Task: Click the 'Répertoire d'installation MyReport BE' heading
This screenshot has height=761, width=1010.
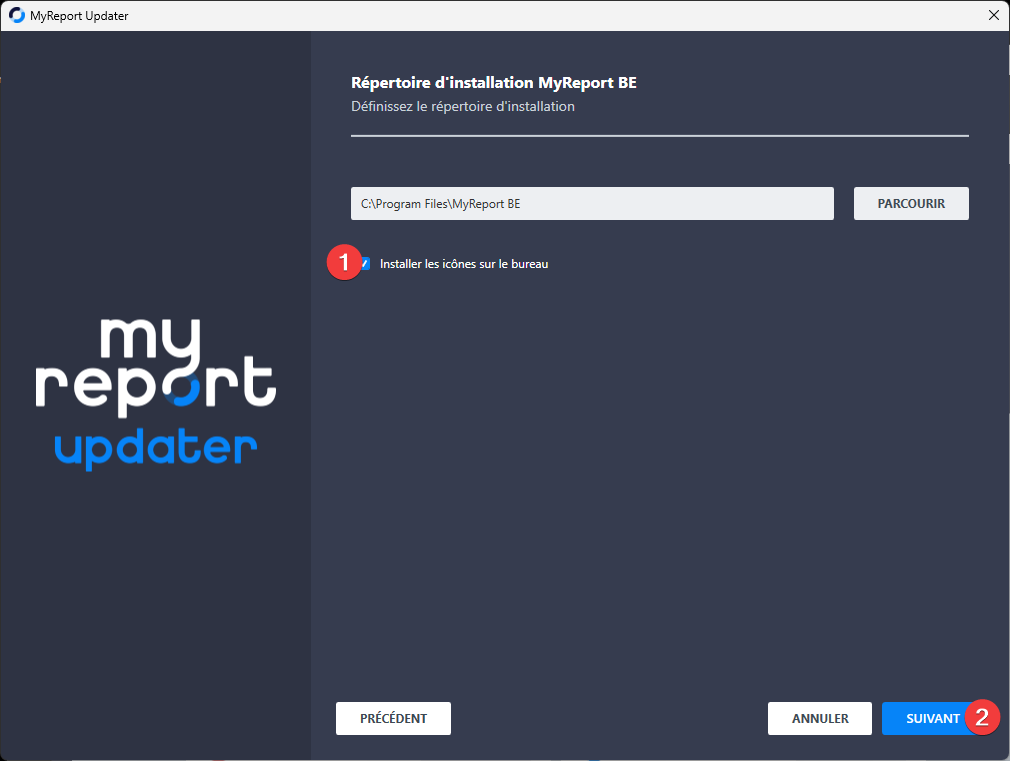Action: coord(493,82)
